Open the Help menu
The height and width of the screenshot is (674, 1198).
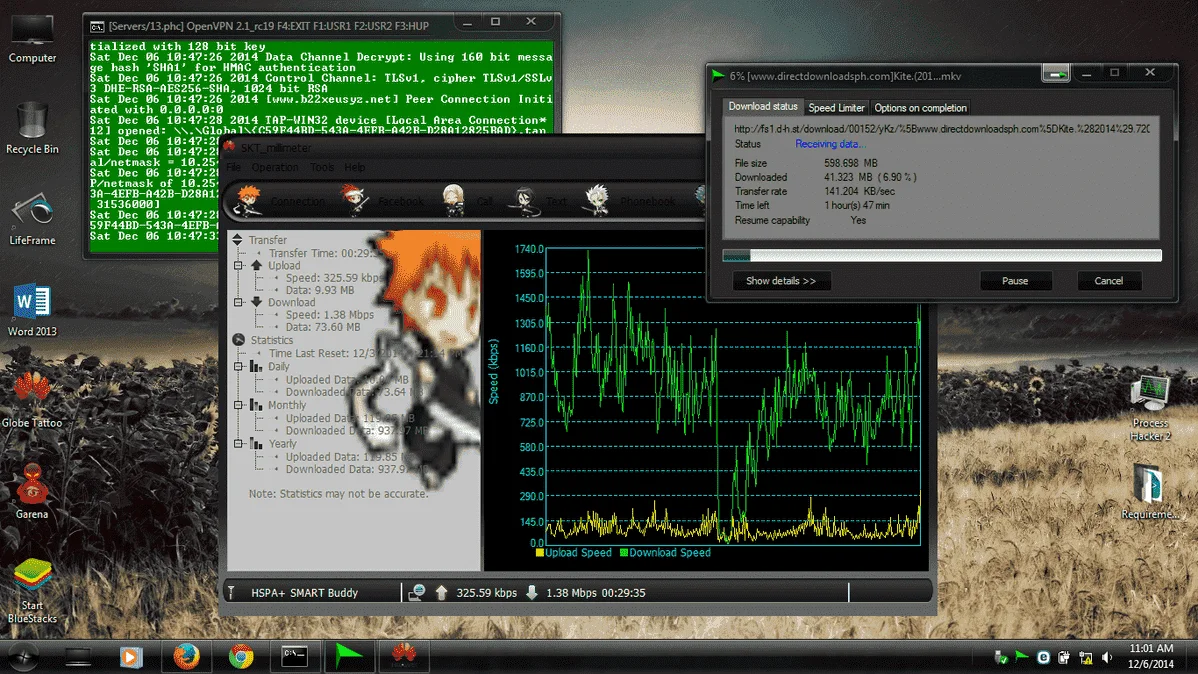(x=355, y=167)
